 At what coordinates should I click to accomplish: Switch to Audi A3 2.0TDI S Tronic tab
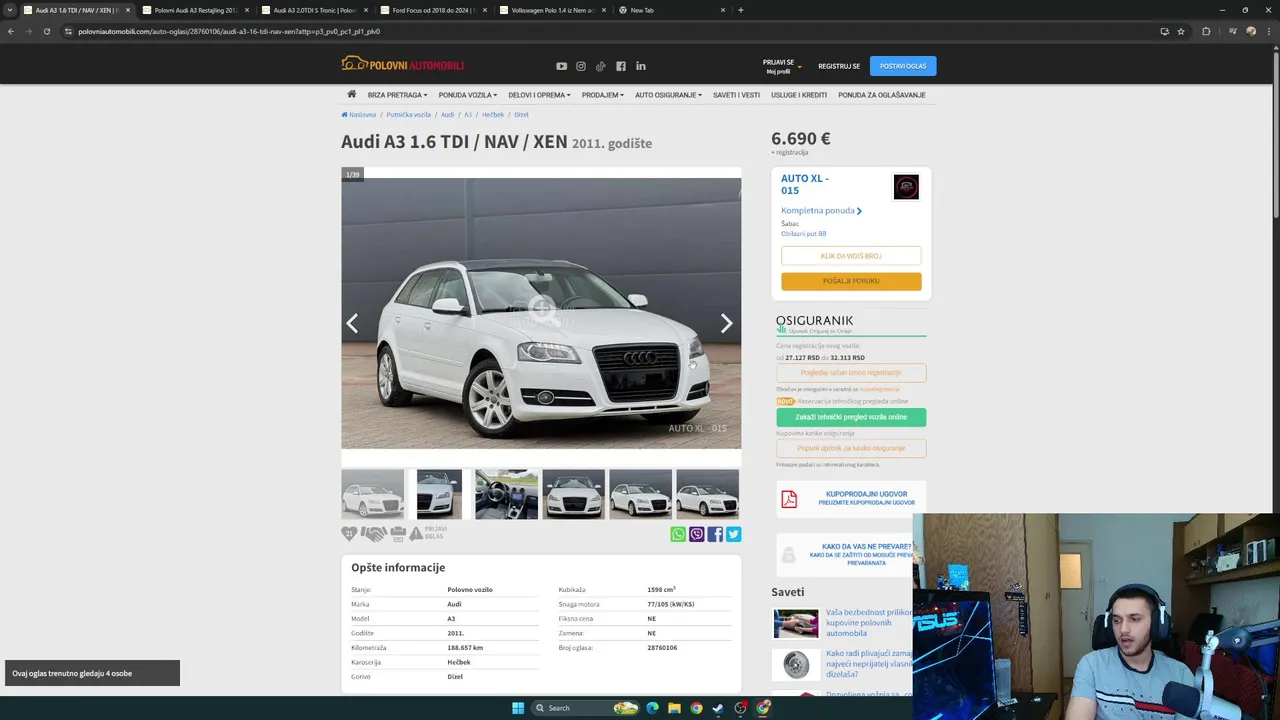(x=313, y=10)
